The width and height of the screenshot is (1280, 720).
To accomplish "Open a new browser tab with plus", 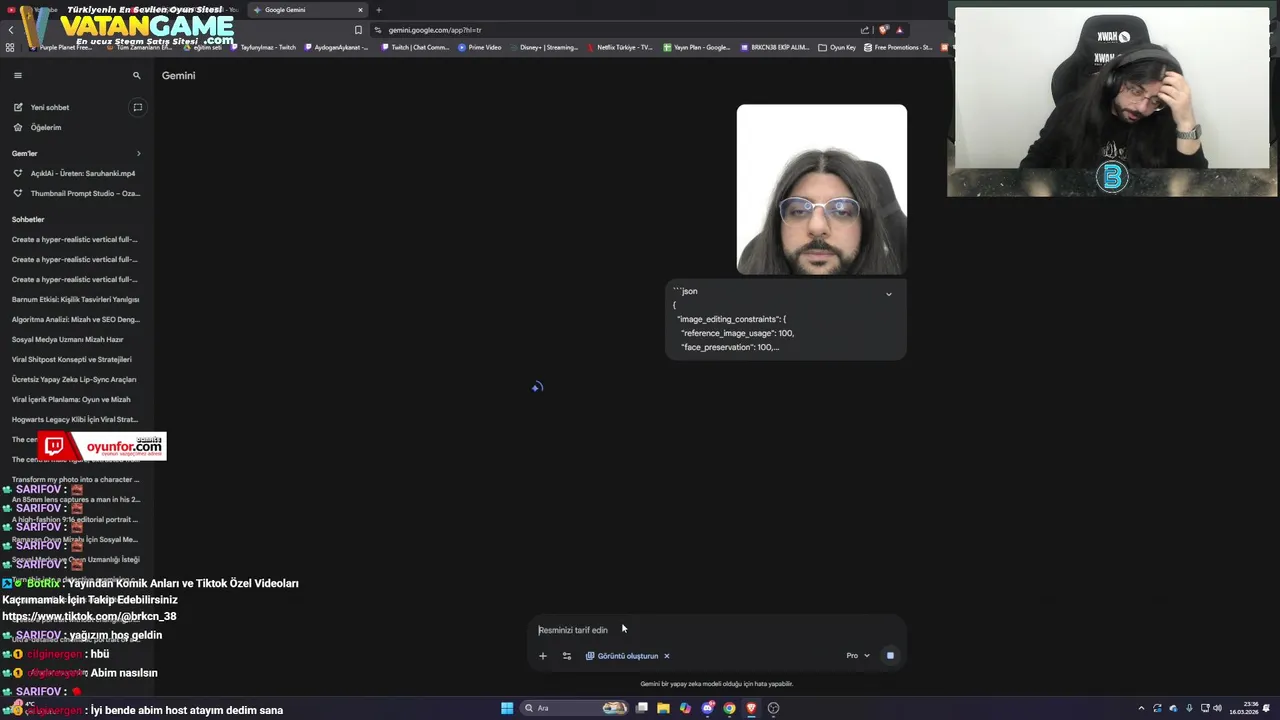I will point(378,10).
